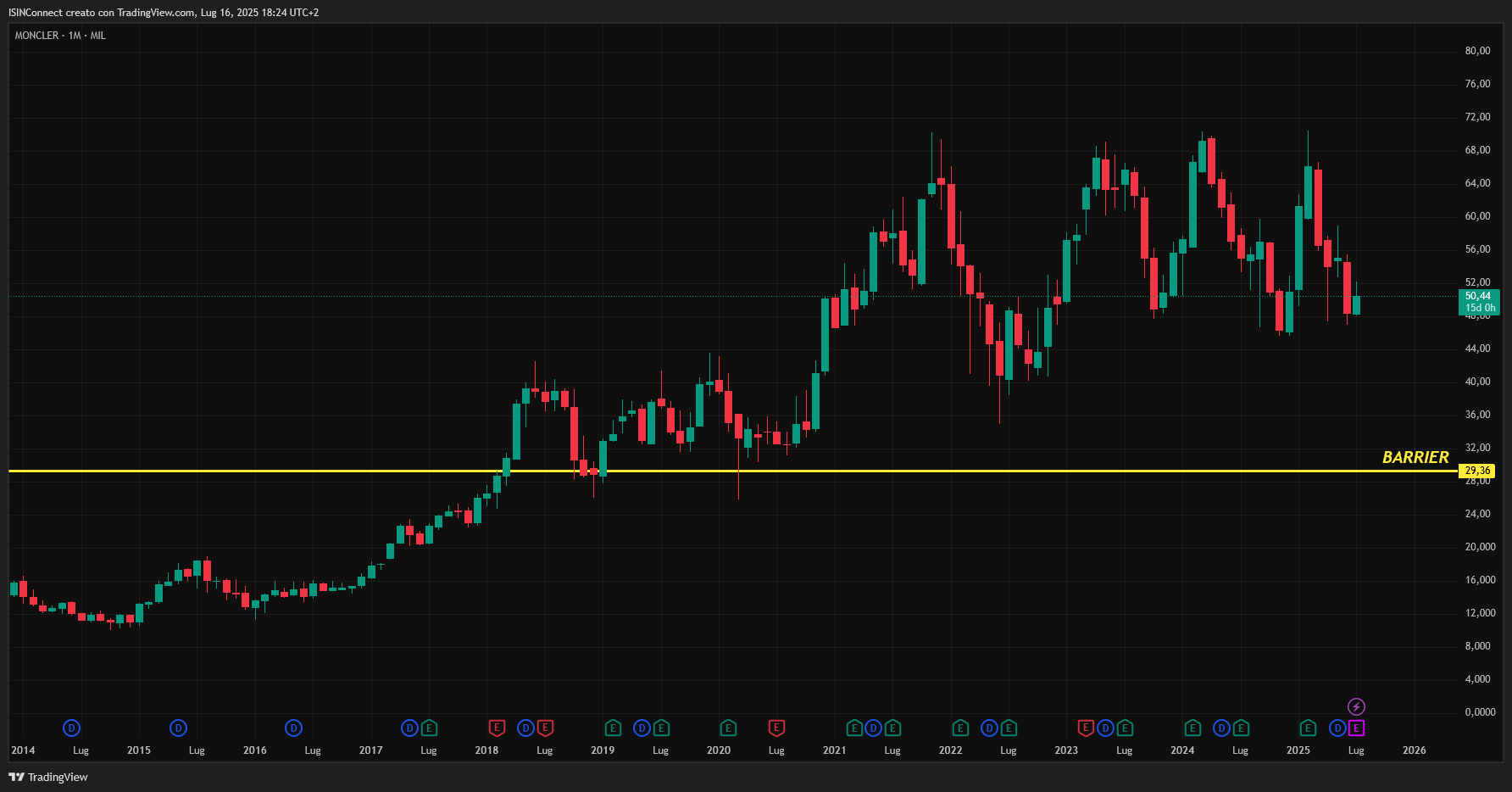
Task: Click the 56,00 price axis label
Action: (1477, 249)
